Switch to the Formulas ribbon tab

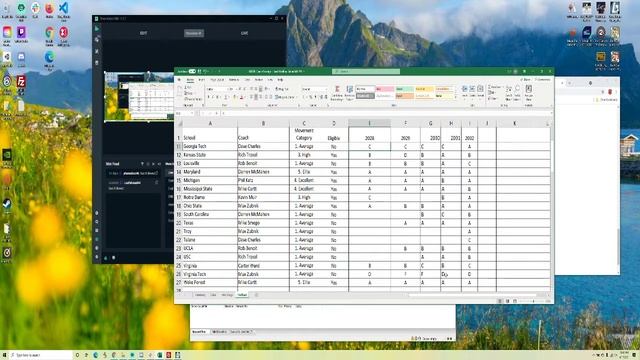(x=234, y=80)
